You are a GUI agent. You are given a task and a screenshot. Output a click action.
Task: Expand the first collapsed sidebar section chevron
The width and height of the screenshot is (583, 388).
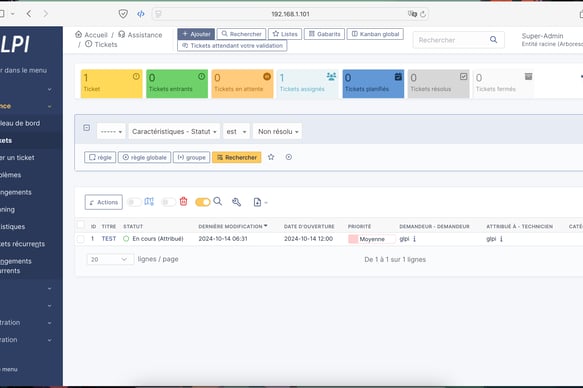[49, 89]
